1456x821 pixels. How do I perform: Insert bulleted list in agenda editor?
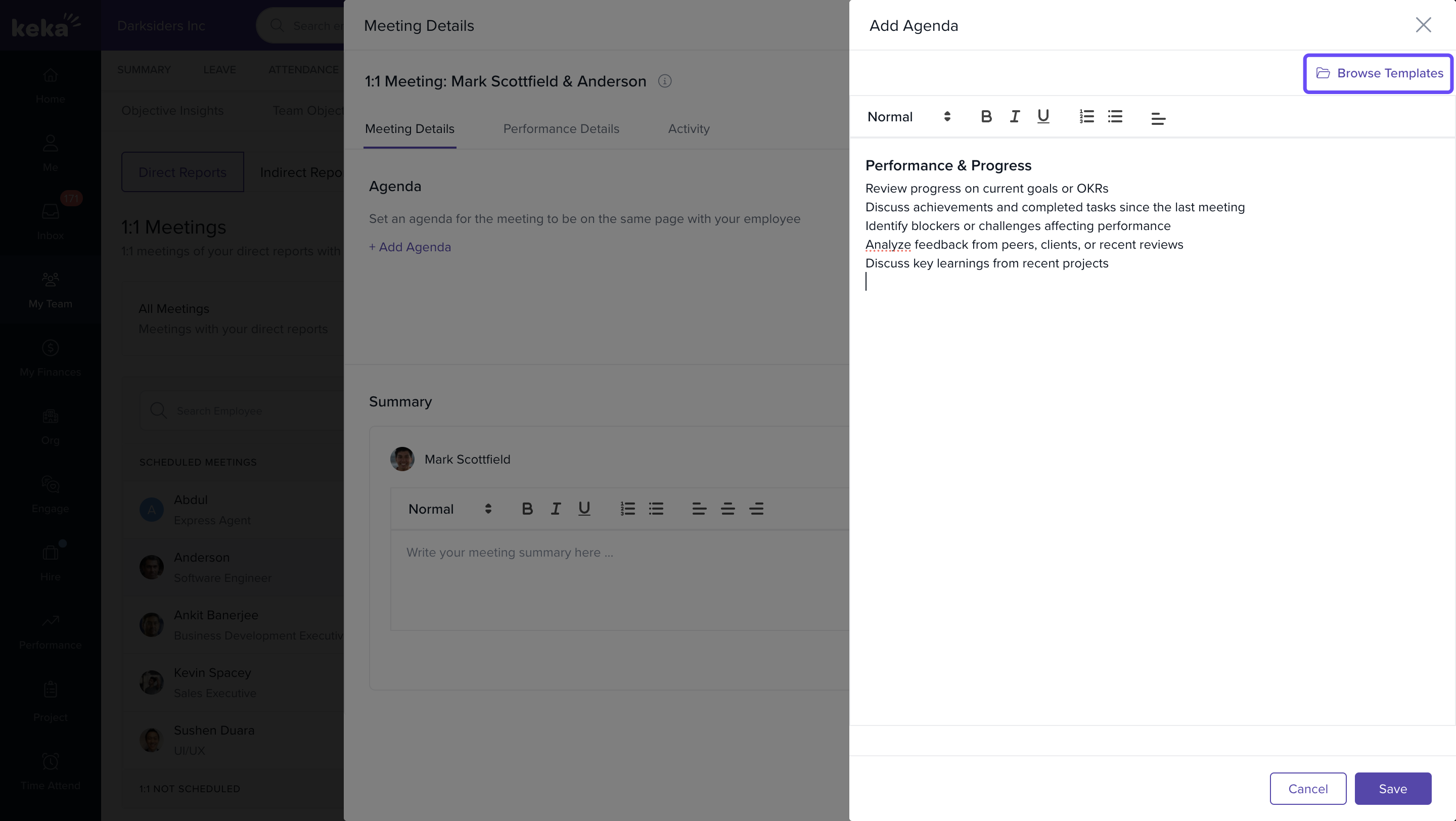click(1115, 116)
